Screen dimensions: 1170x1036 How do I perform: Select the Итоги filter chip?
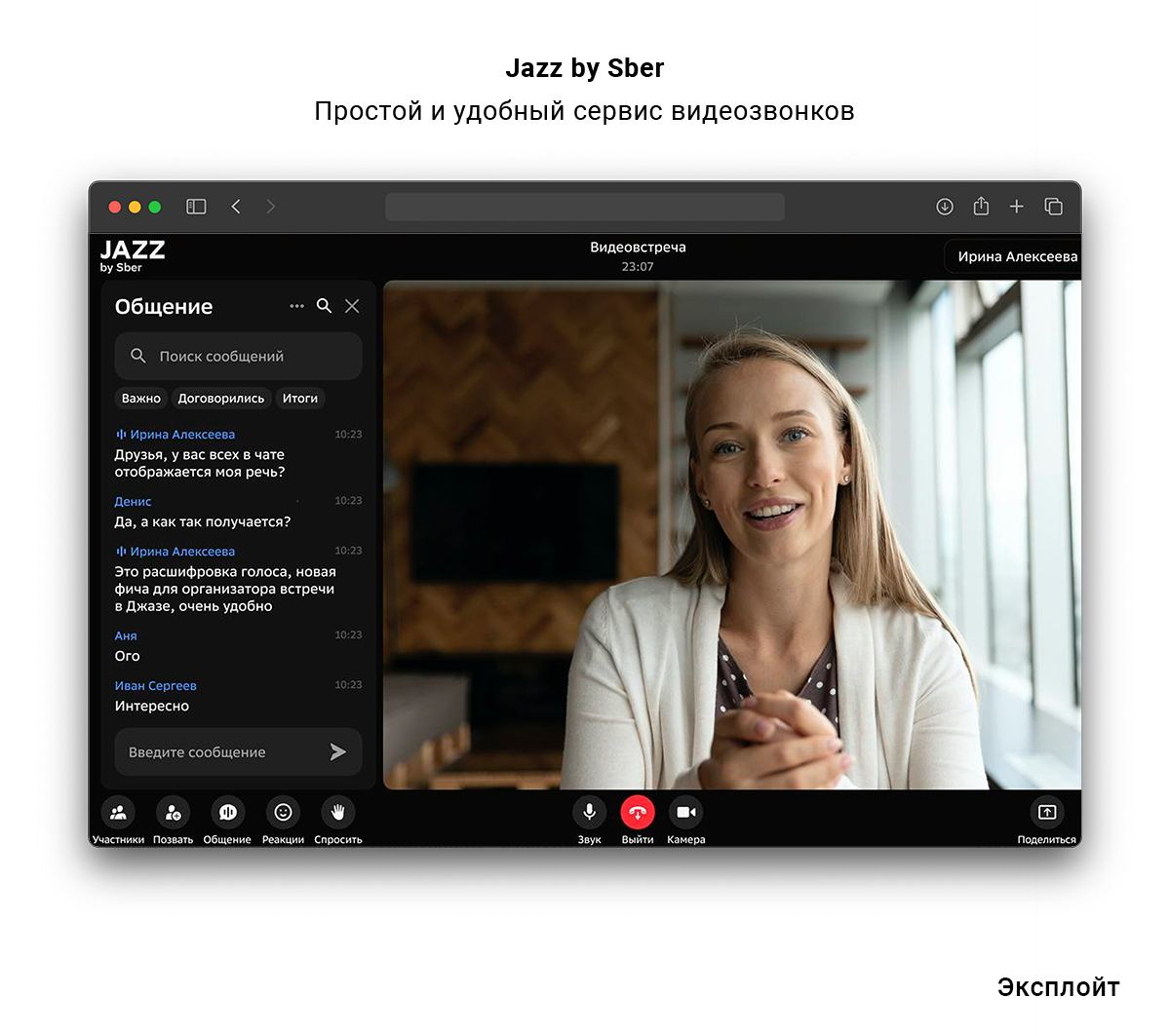click(300, 399)
